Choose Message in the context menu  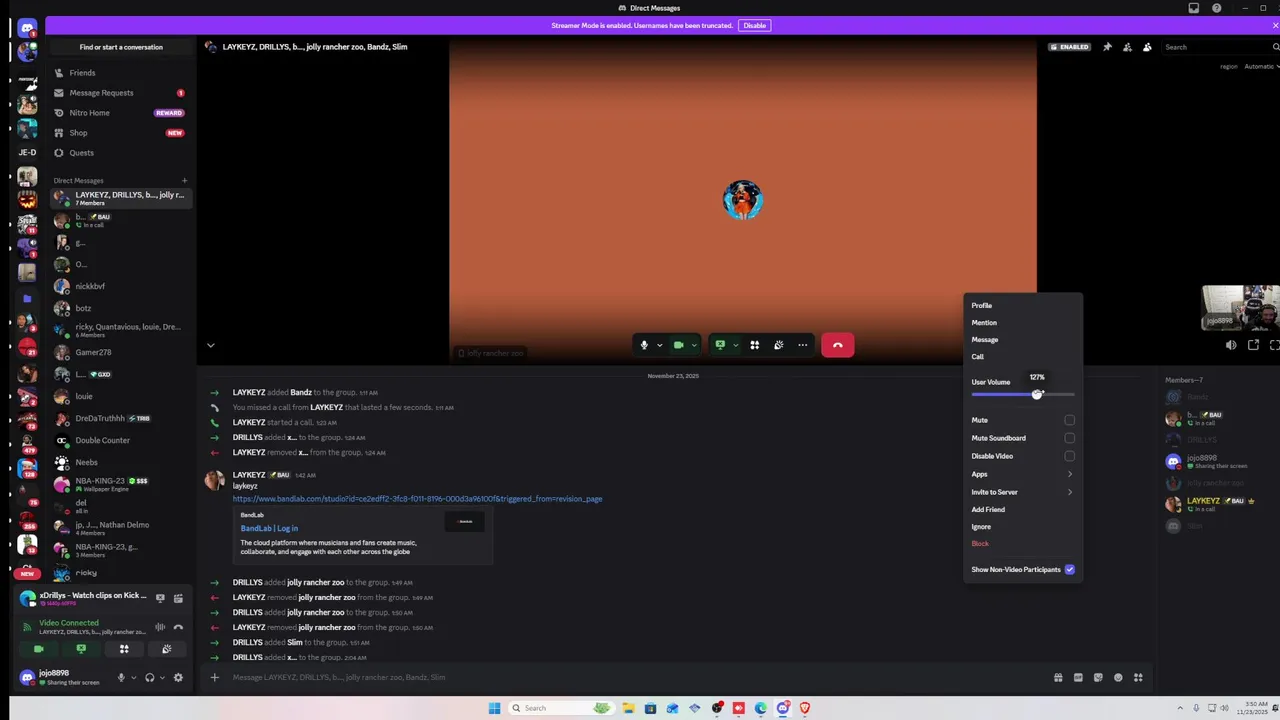[x=1022, y=339]
